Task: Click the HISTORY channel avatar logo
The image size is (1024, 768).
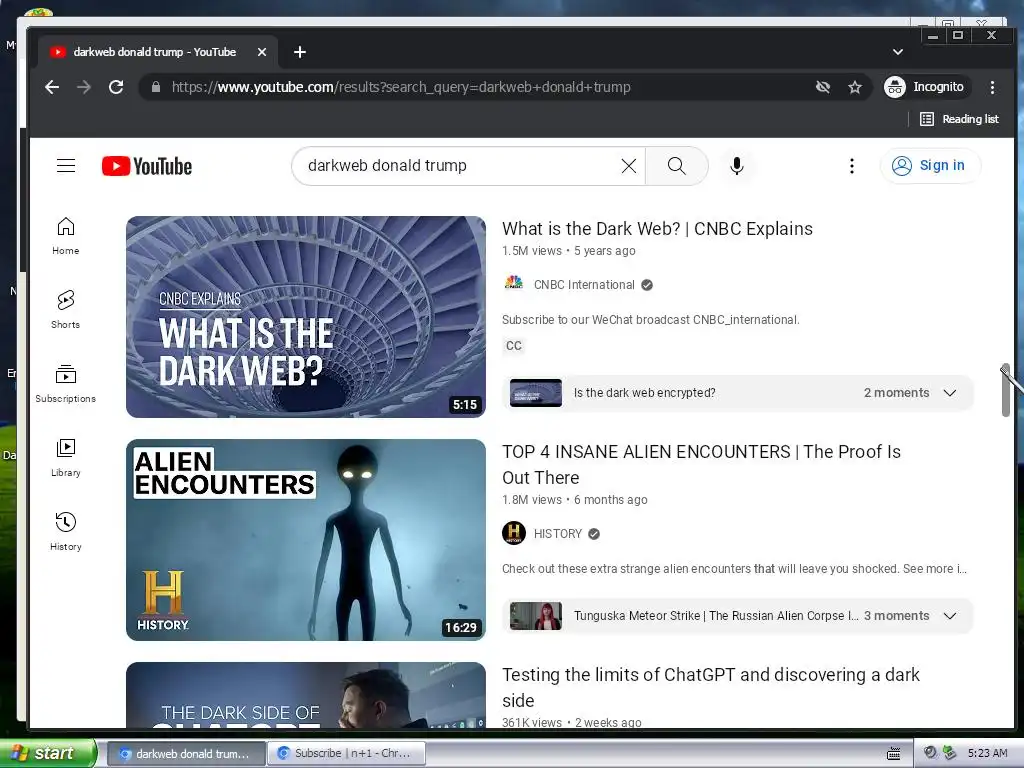Action: [514, 533]
